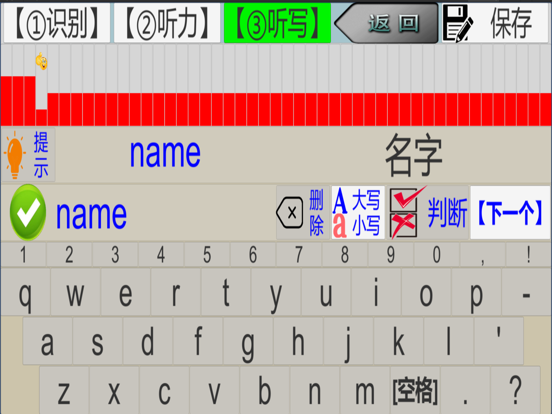
Task: Tap letter key c
Action: 164,390
